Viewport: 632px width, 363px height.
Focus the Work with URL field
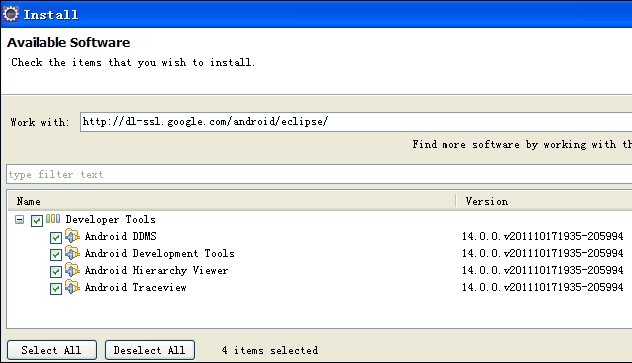(x=356, y=122)
